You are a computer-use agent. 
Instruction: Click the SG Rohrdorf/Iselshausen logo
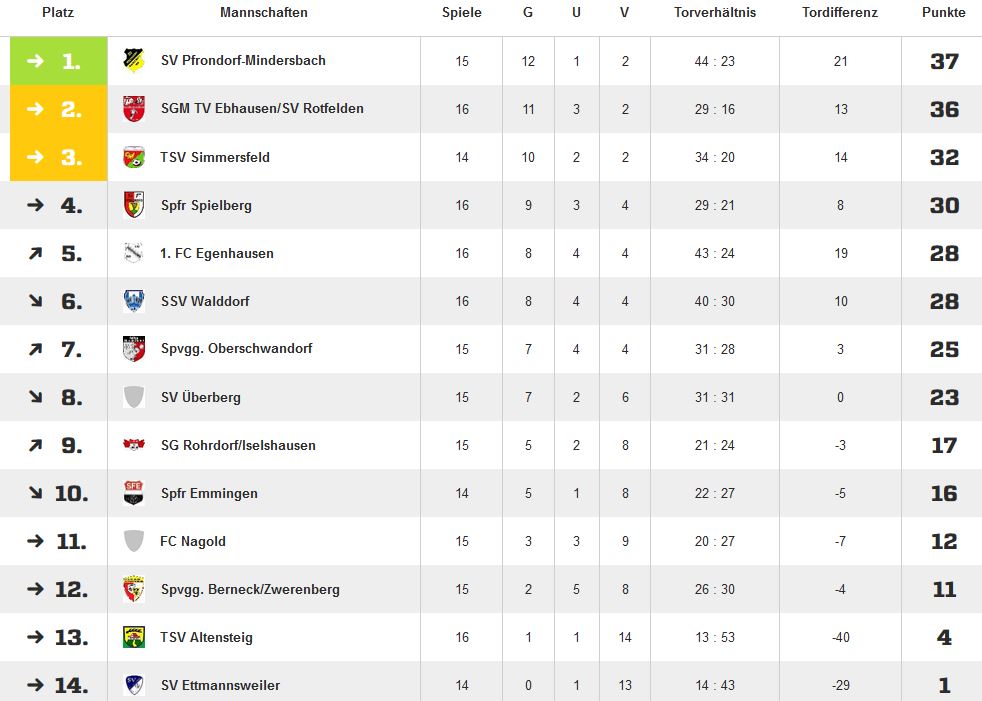pyautogui.click(x=133, y=445)
